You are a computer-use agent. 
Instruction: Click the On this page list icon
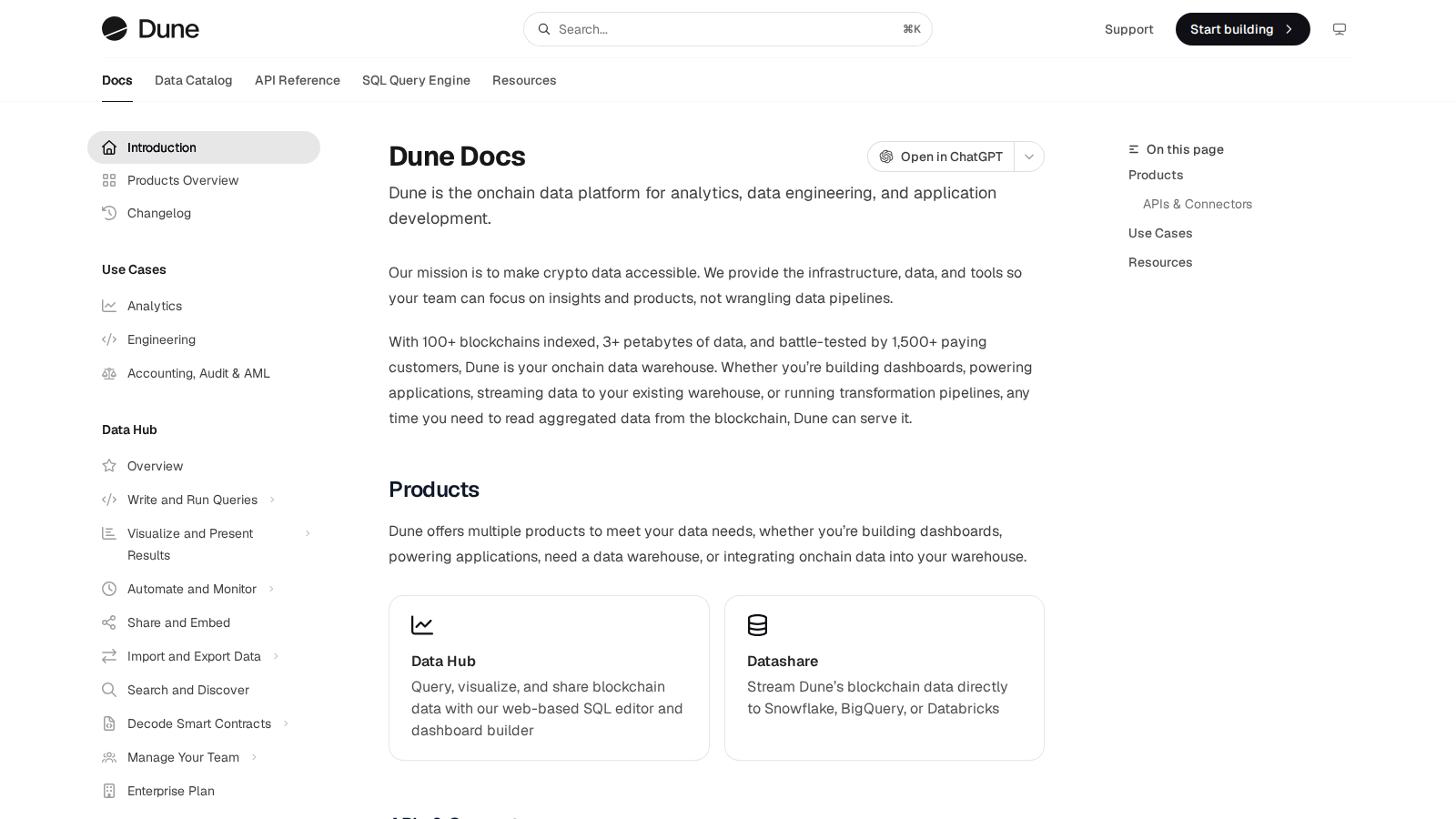[1134, 149]
